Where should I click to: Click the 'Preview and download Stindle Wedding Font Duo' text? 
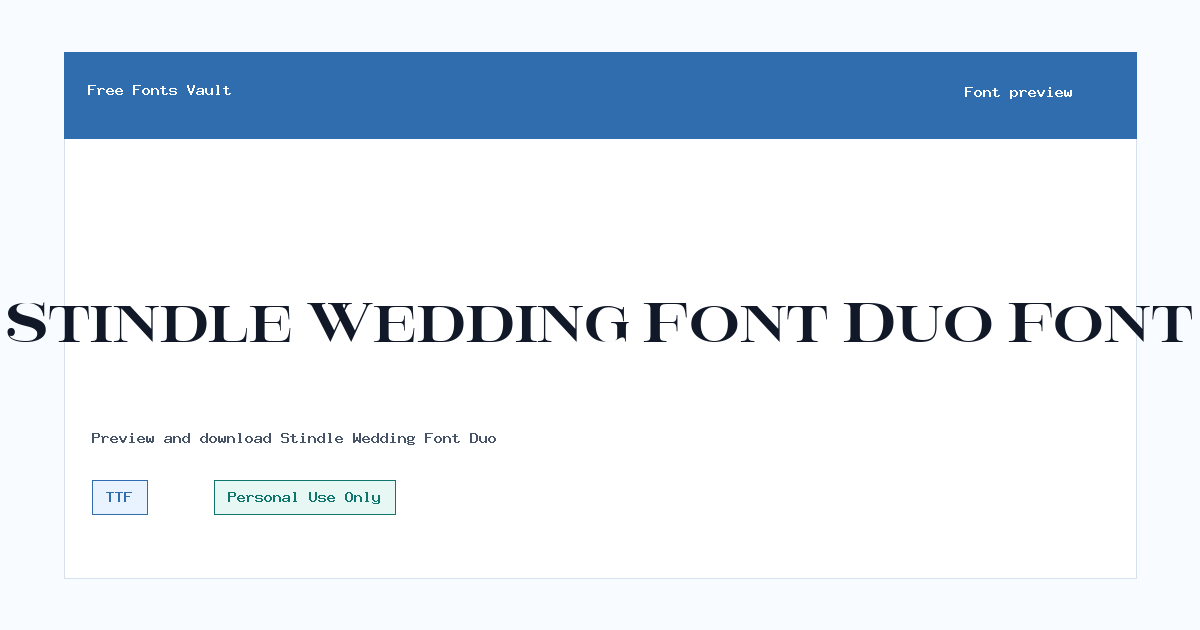tap(294, 438)
